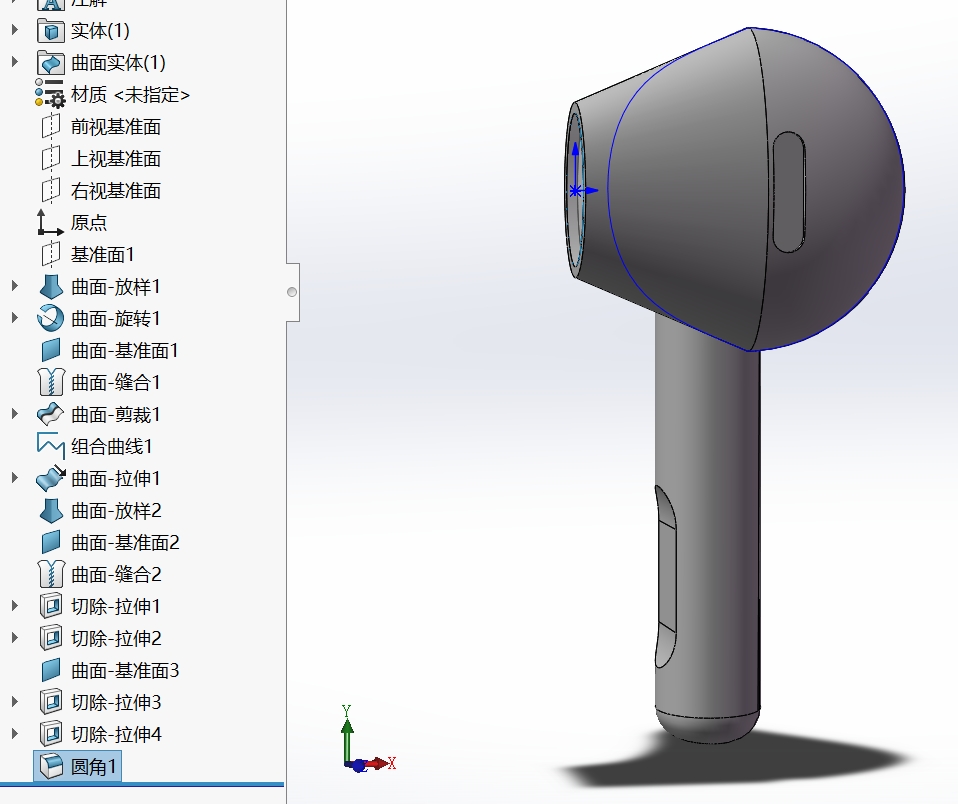
Task: Select the 切除-拉伸2 label
Action: [116, 638]
